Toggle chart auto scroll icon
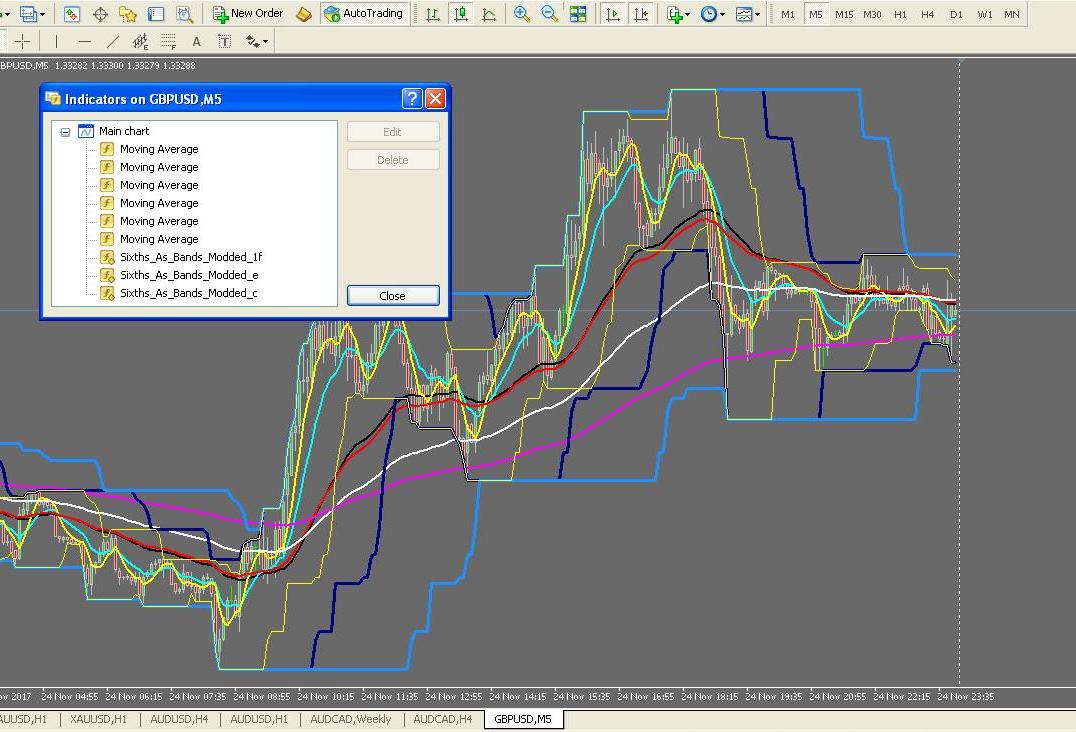This screenshot has height=732, width=1076. [x=613, y=14]
